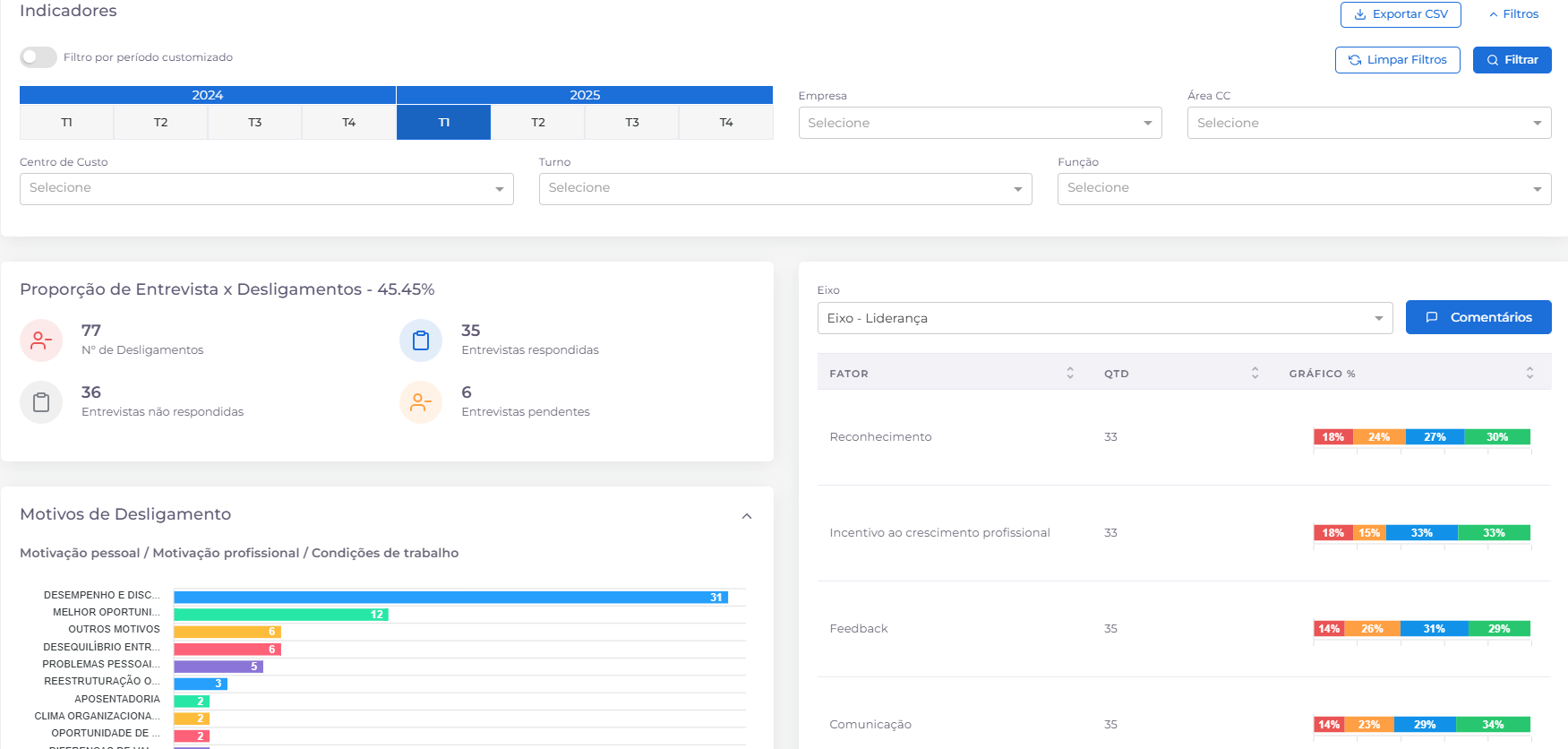The height and width of the screenshot is (749, 1568).
Task: Select 2024 T1 quarter tab
Action: pyautogui.click(x=66, y=123)
